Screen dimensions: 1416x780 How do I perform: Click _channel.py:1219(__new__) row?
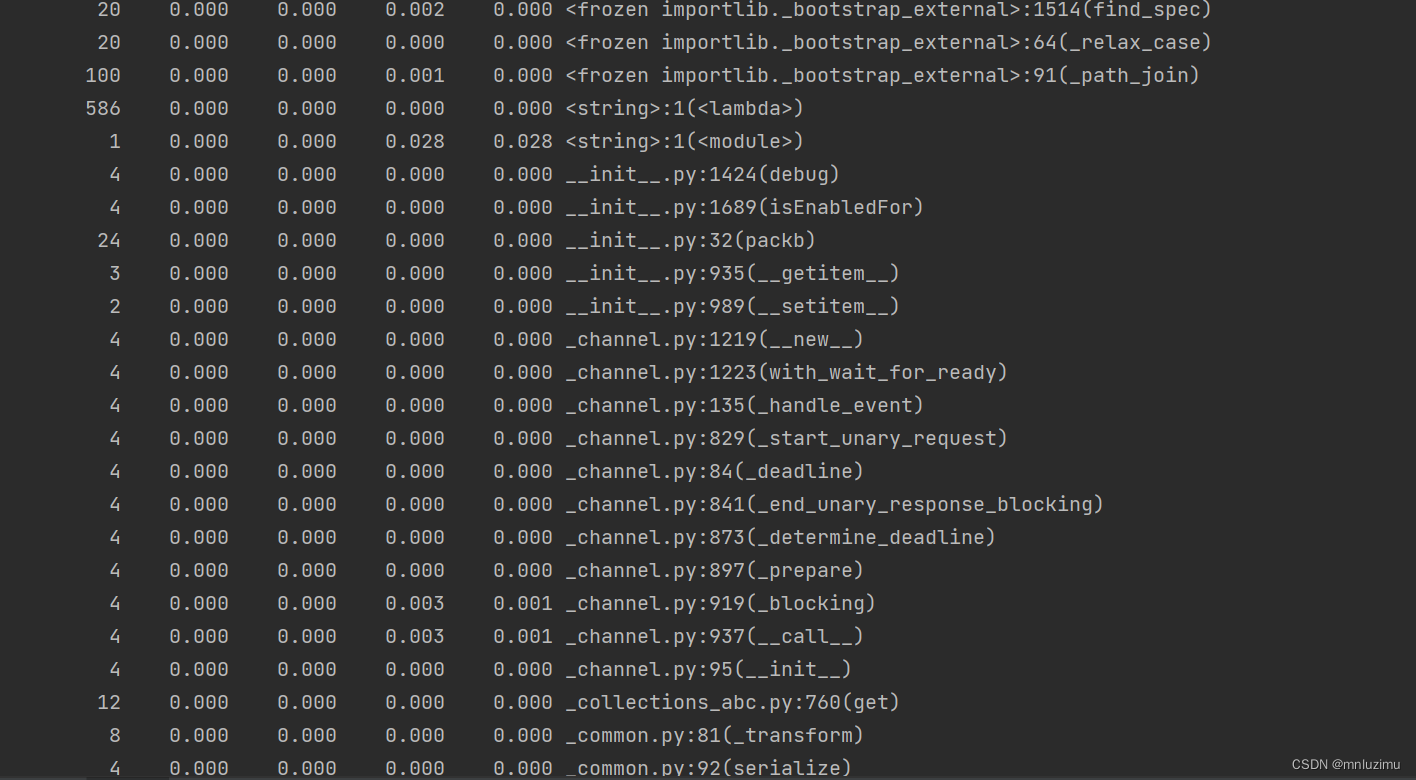[x=714, y=340]
